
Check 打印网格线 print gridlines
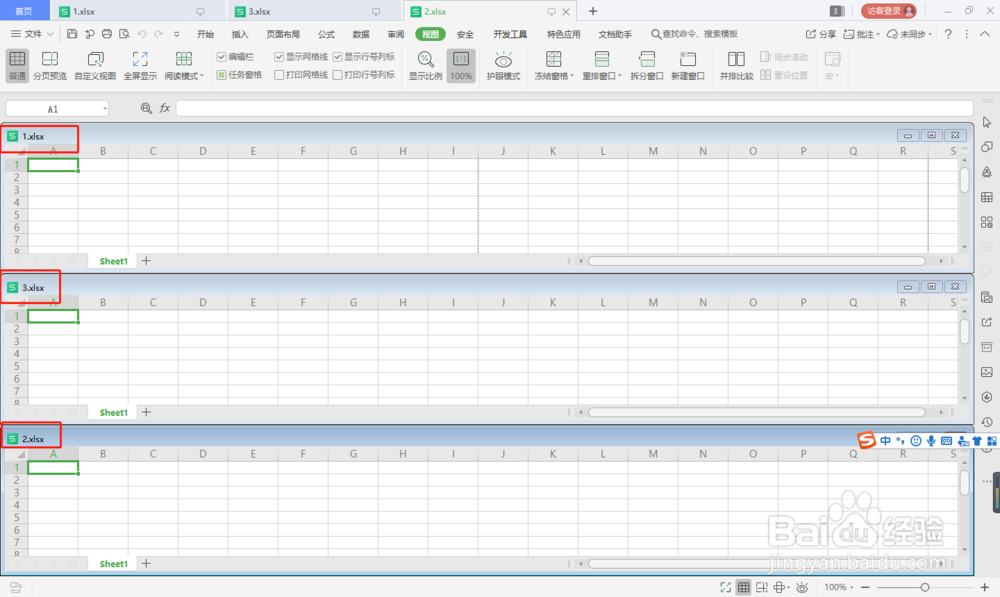279,75
